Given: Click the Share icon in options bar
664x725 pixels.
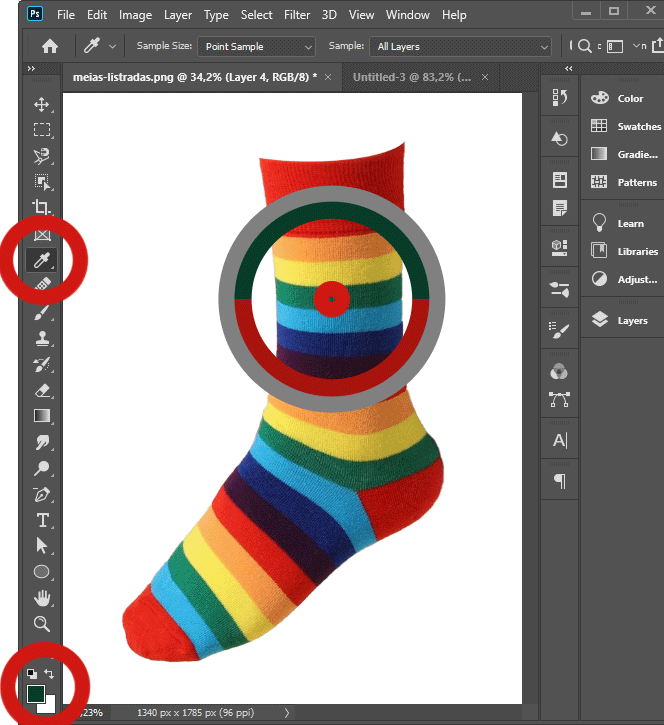Looking at the screenshot, I should click(x=658, y=46).
